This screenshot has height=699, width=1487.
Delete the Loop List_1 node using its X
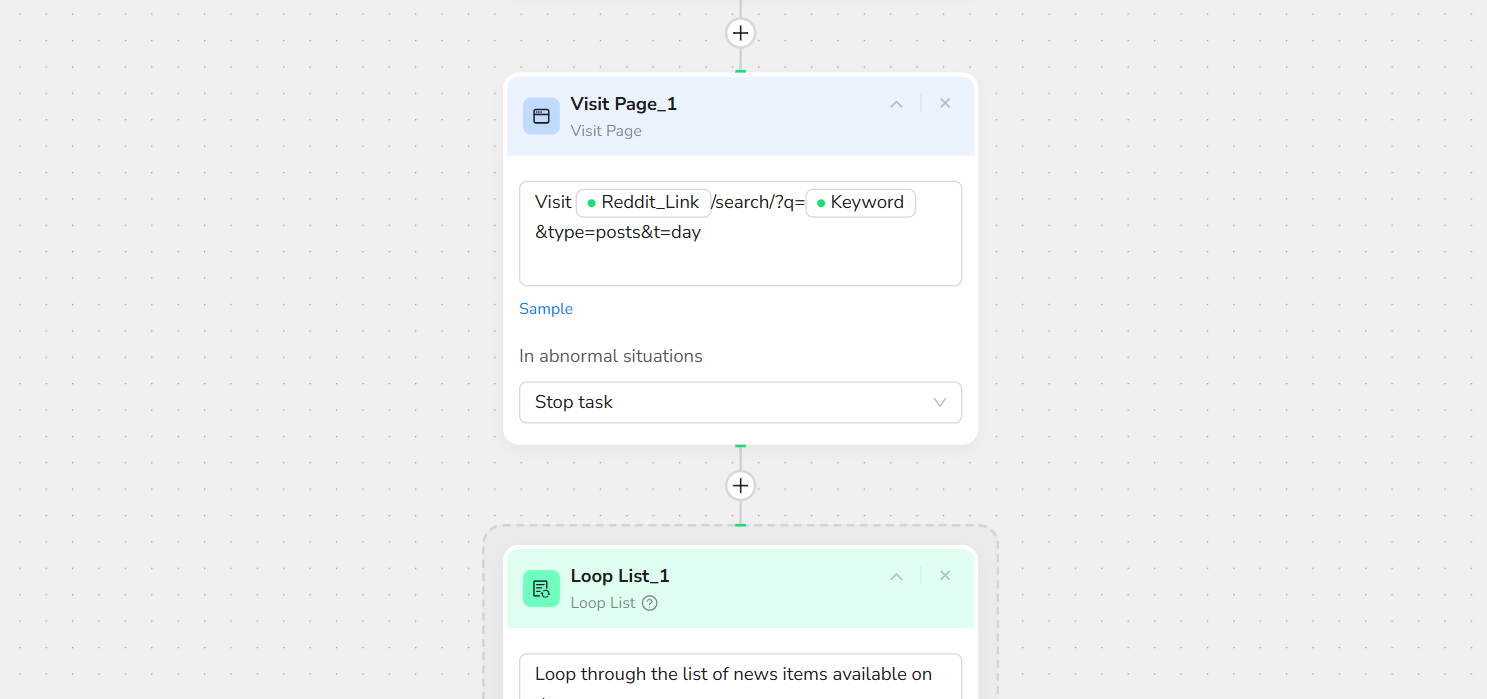[945, 576]
